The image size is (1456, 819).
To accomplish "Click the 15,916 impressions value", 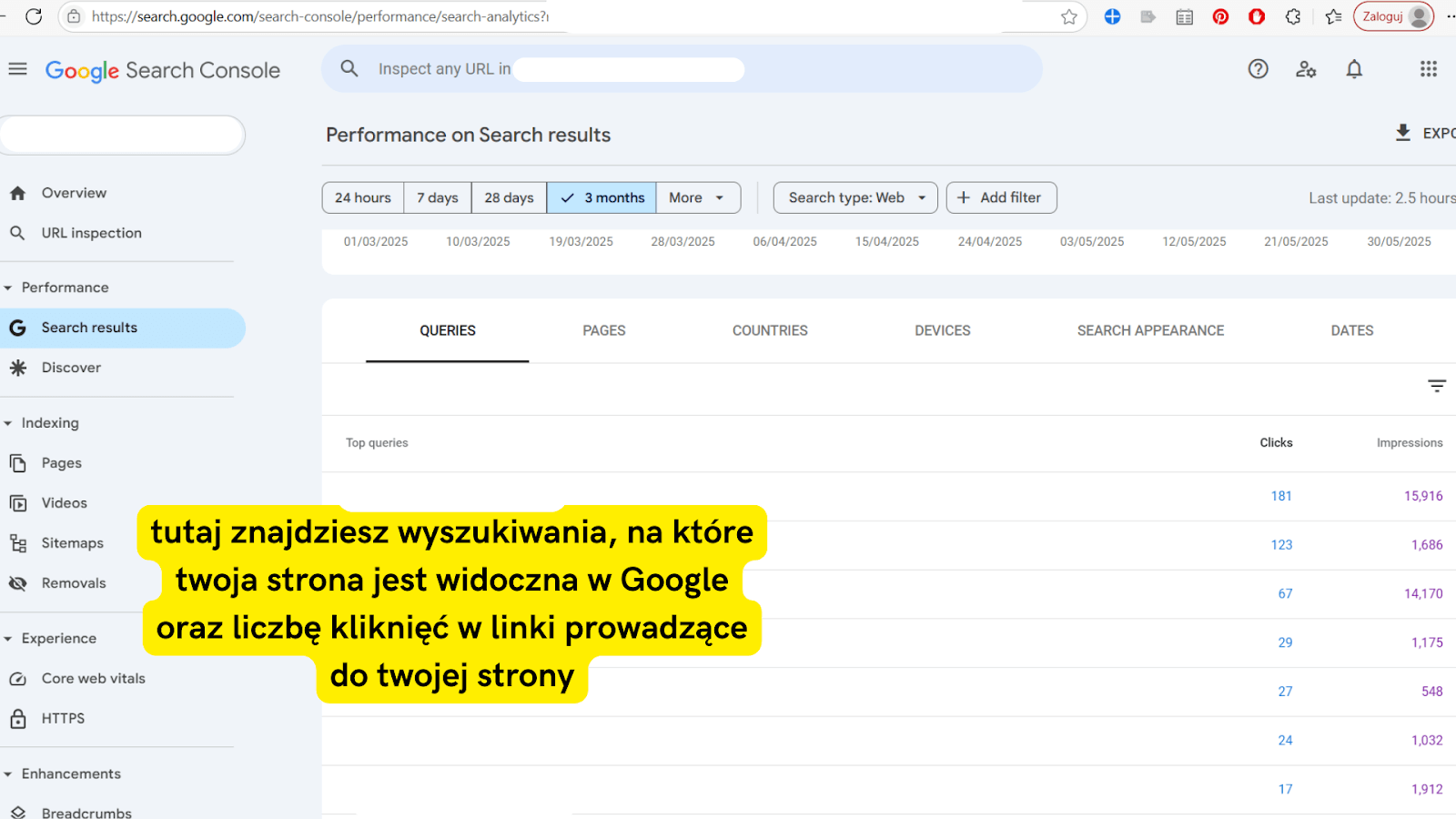I will coord(1423,496).
